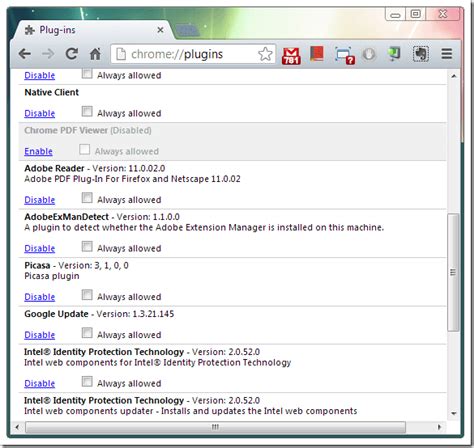Viewport: 474px width, 448px height.
Task: Open a new tab
Action: (187, 30)
